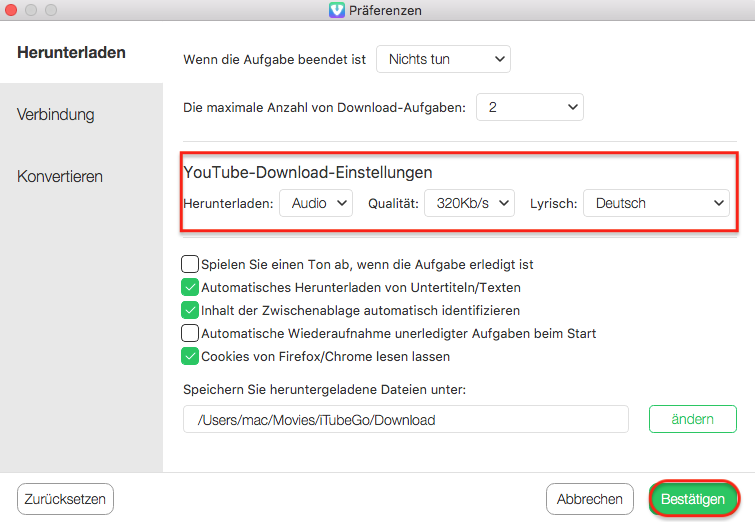Close the Präferenzen window

11,10
